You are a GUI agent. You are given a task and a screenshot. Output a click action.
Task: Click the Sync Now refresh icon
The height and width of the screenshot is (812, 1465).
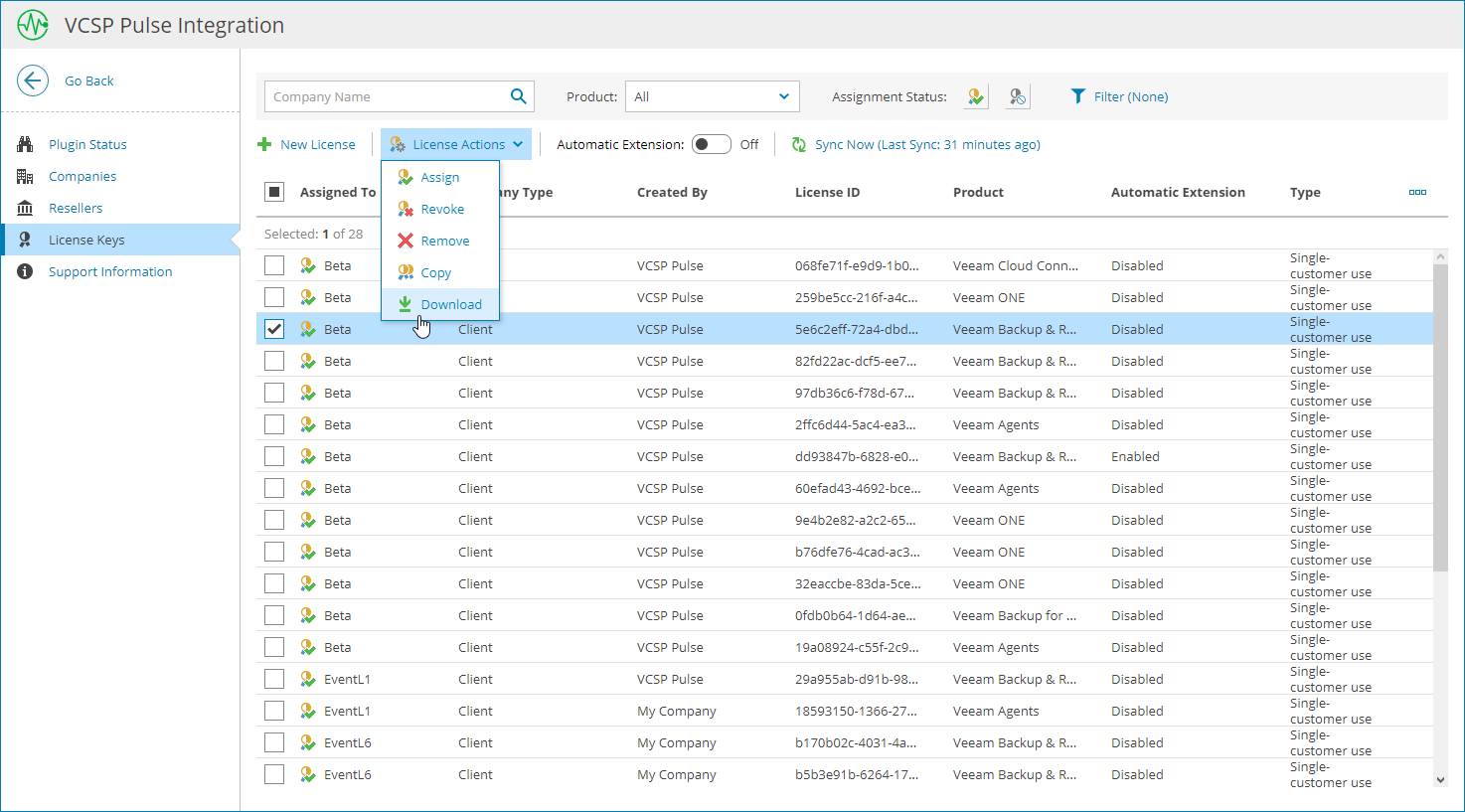click(x=799, y=145)
